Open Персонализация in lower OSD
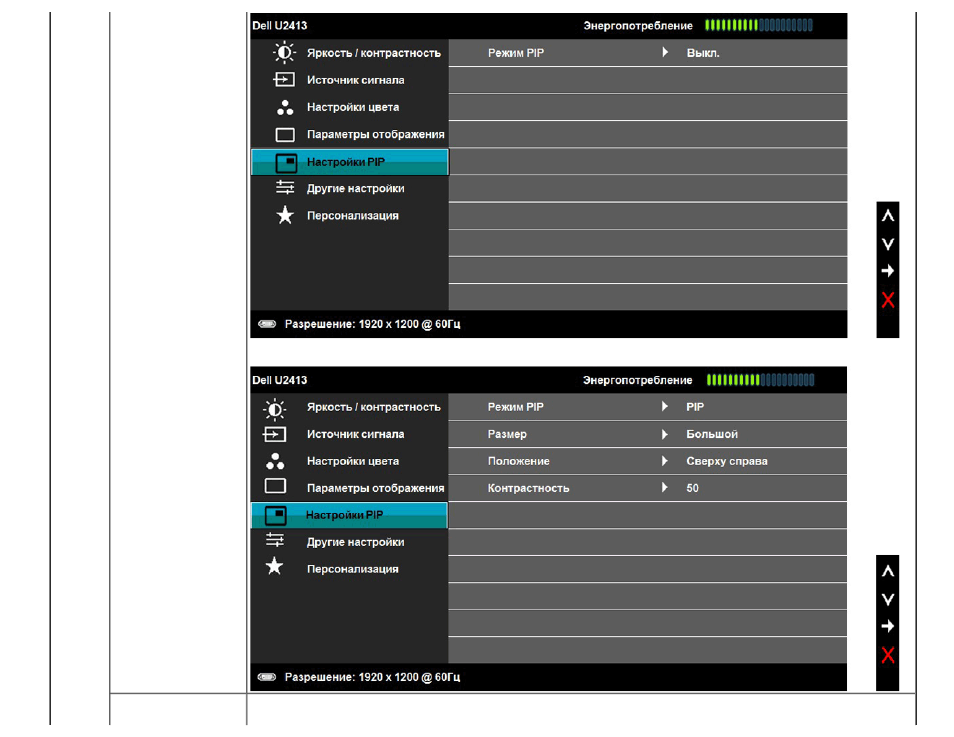954x737 pixels. tap(352, 569)
